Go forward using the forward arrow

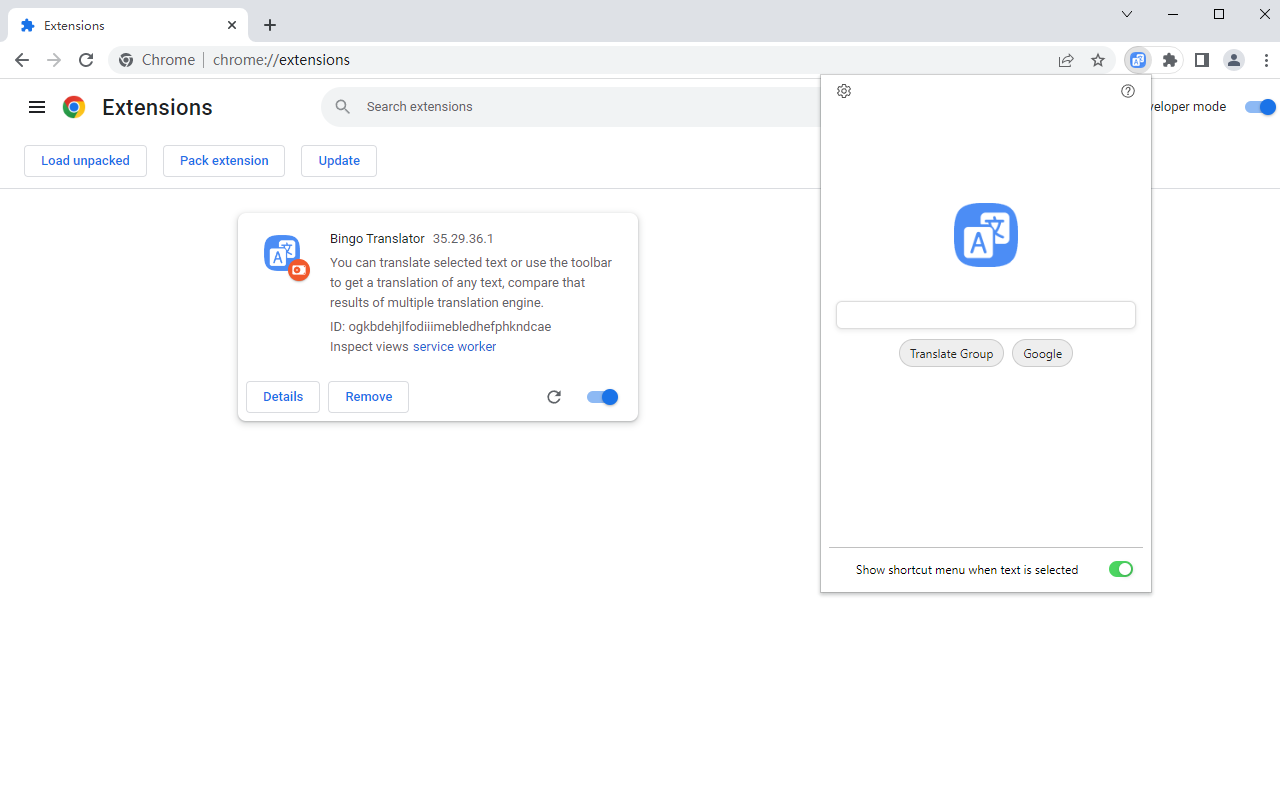[54, 60]
